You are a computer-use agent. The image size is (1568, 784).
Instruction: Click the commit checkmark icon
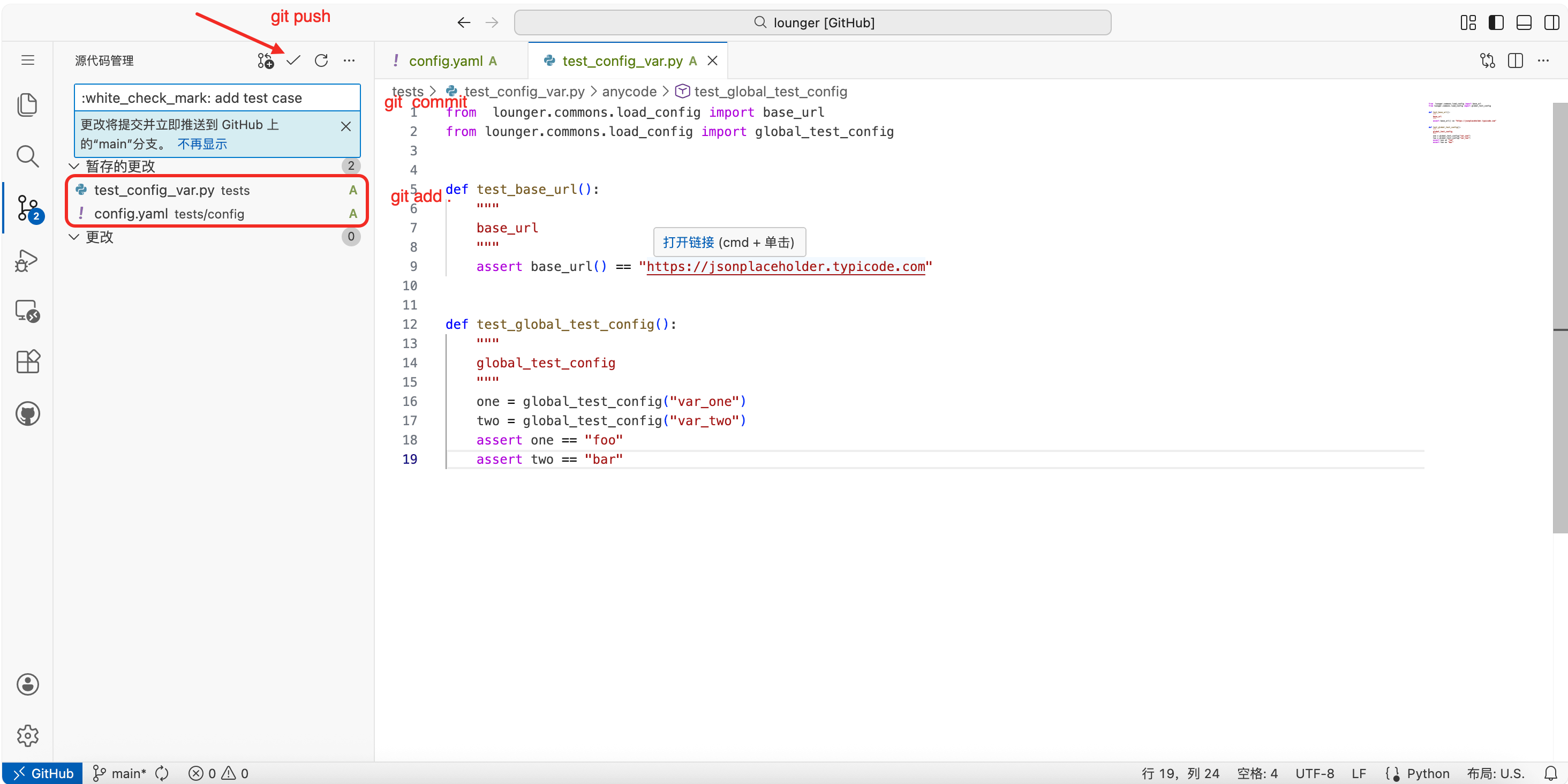[293, 61]
